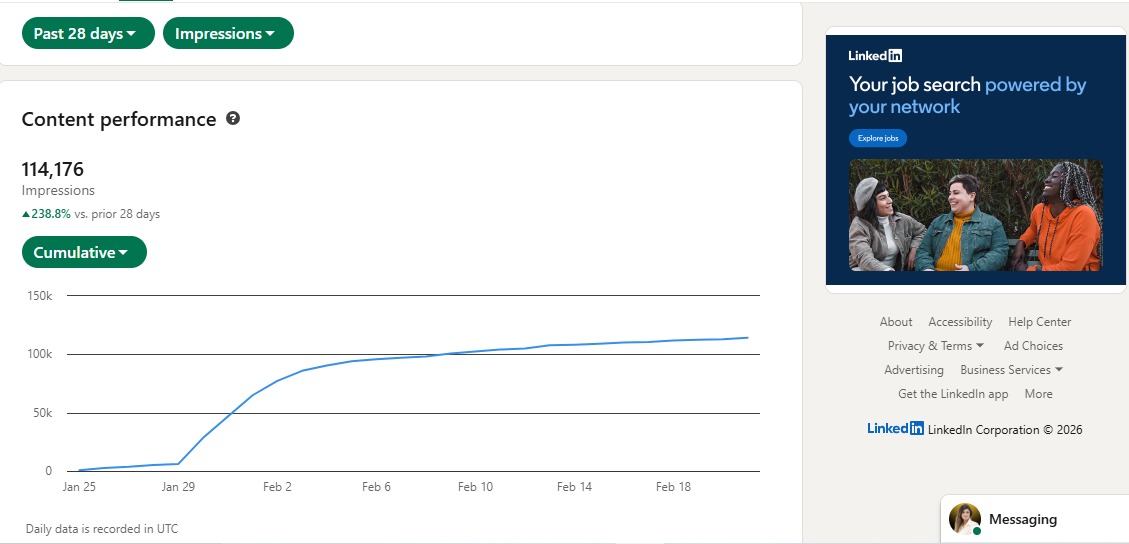This screenshot has width=1129, height=544.
Task: Open the Advertising footer link
Action: [914, 370]
